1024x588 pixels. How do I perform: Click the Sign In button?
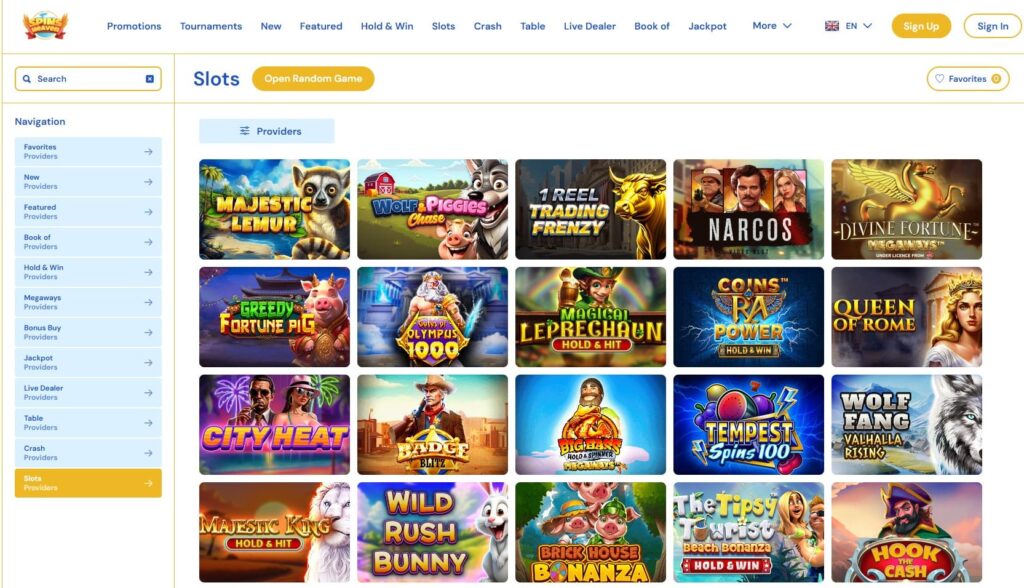click(x=992, y=26)
